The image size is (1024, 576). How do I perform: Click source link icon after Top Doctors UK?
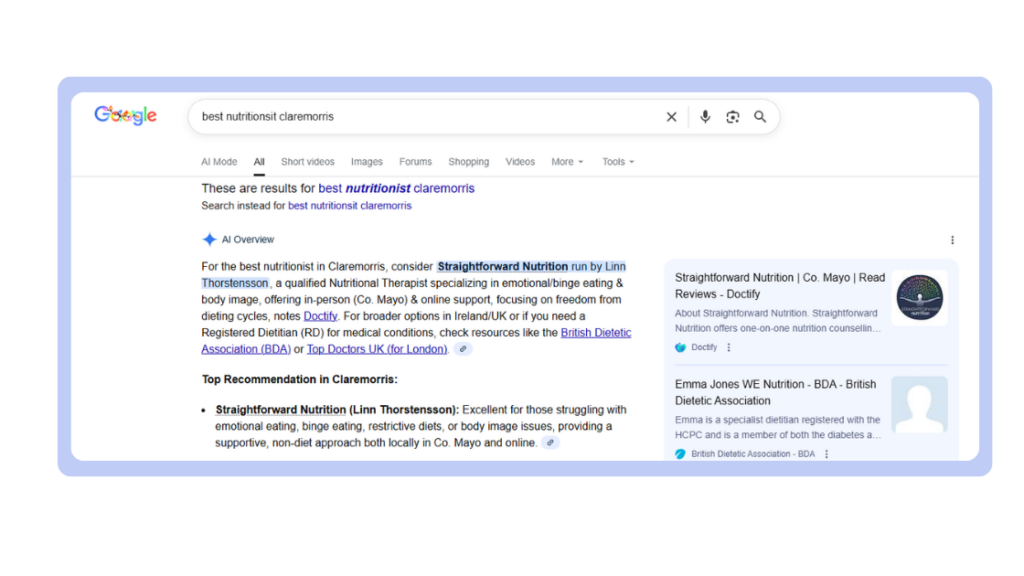tap(462, 349)
